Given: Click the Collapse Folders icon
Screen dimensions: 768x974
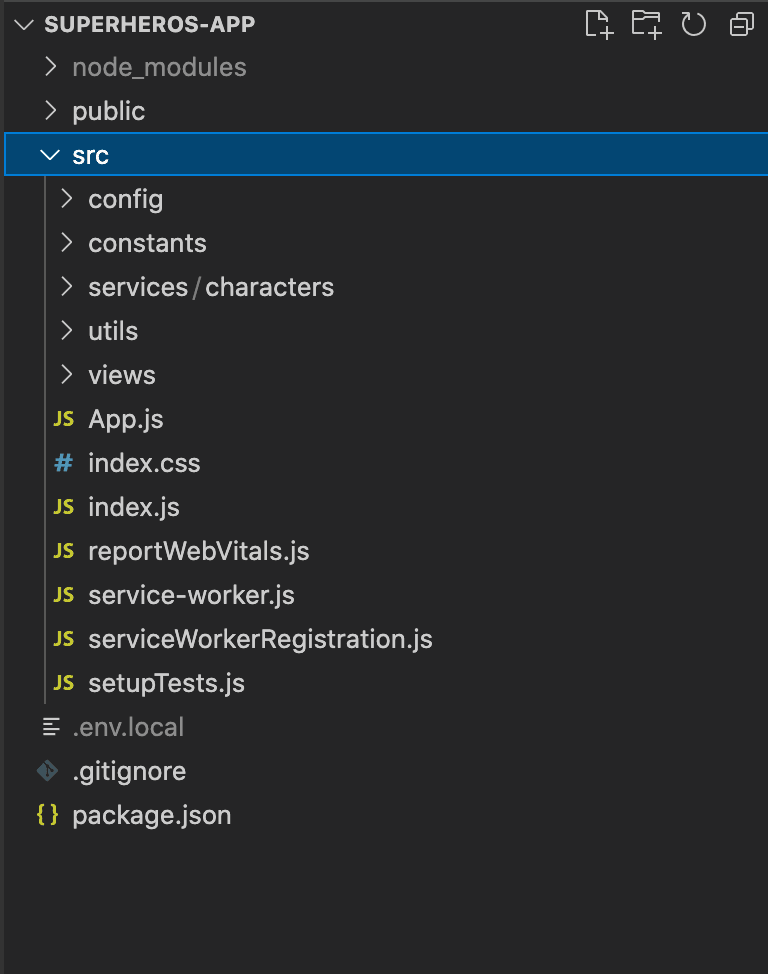Looking at the screenshot, I should (740, 24).
